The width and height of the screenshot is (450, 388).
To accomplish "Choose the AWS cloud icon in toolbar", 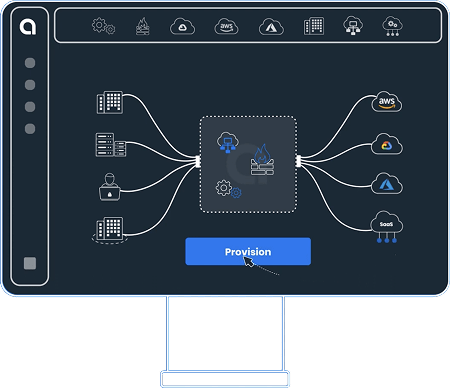I will coord(226,26).
